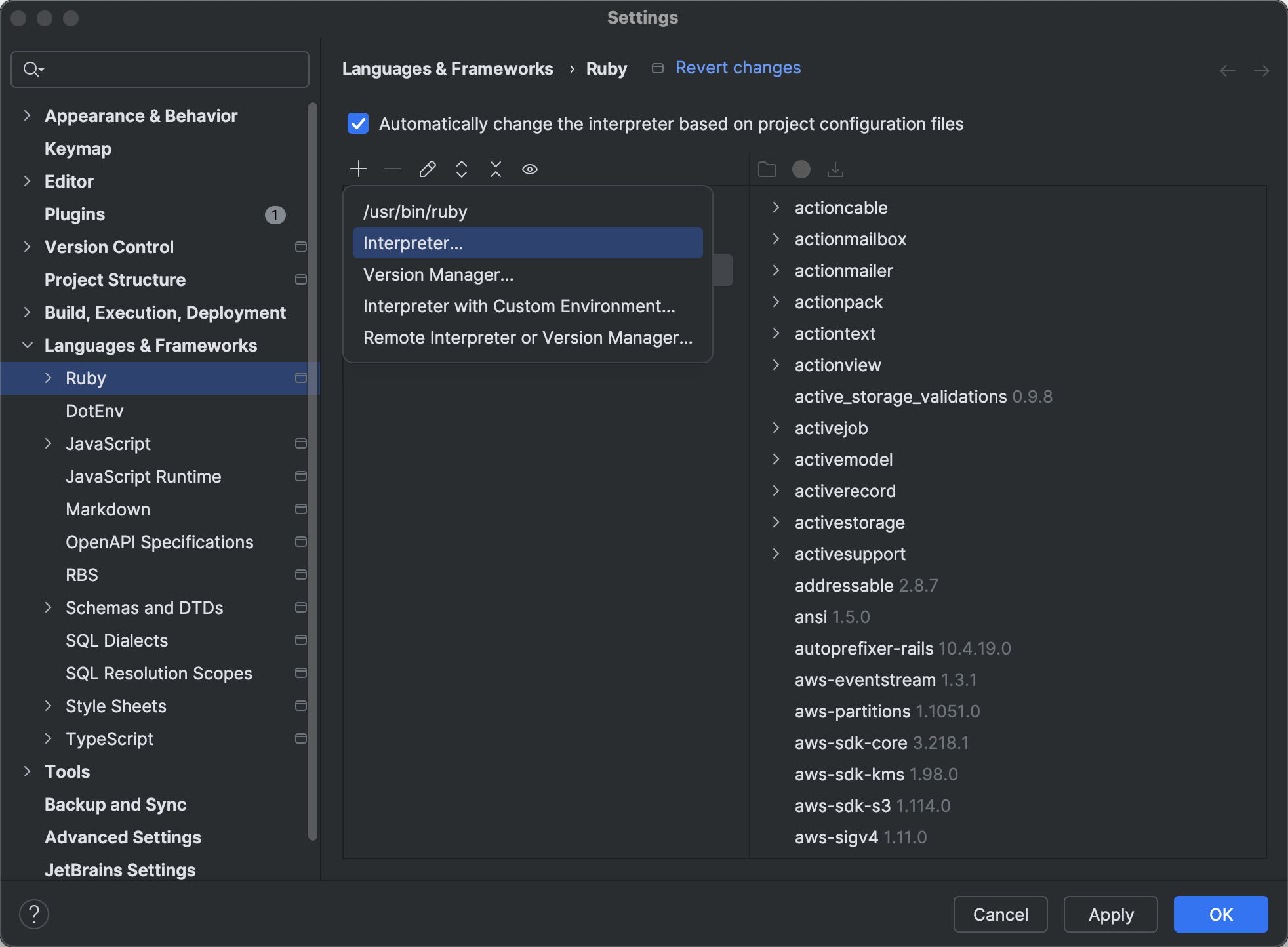Image resolution: width=1288 pixels, height=947 pixels.
Task: Collapse the Languages & Frameworks section
Action: (x=27, y=345)
